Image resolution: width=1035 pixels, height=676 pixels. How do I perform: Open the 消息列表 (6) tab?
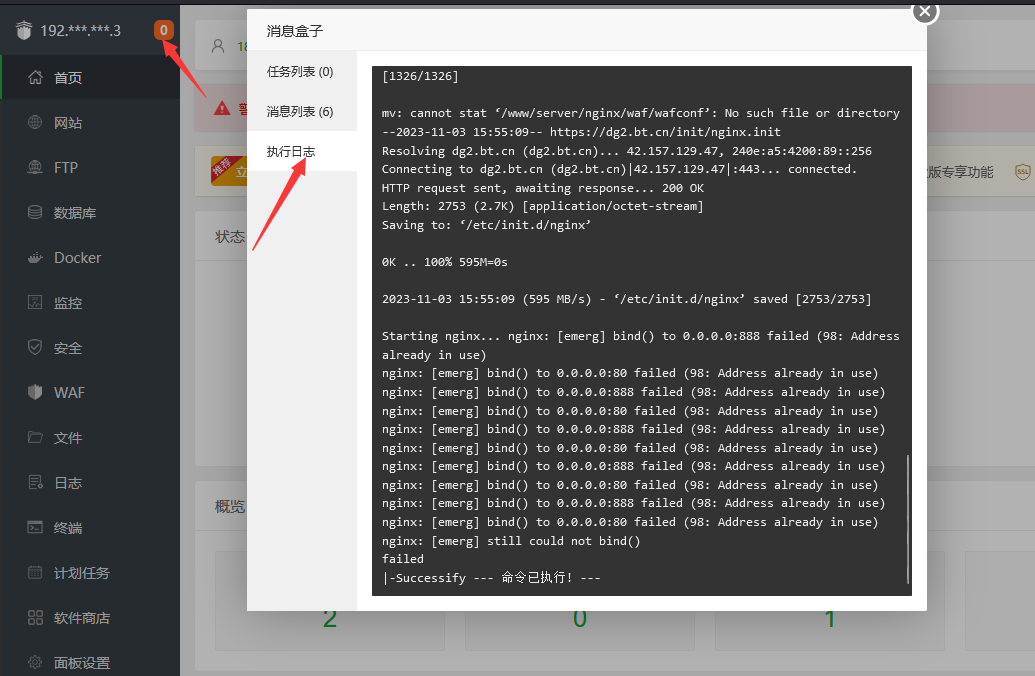pyautogui.click(x=302, y=112)
